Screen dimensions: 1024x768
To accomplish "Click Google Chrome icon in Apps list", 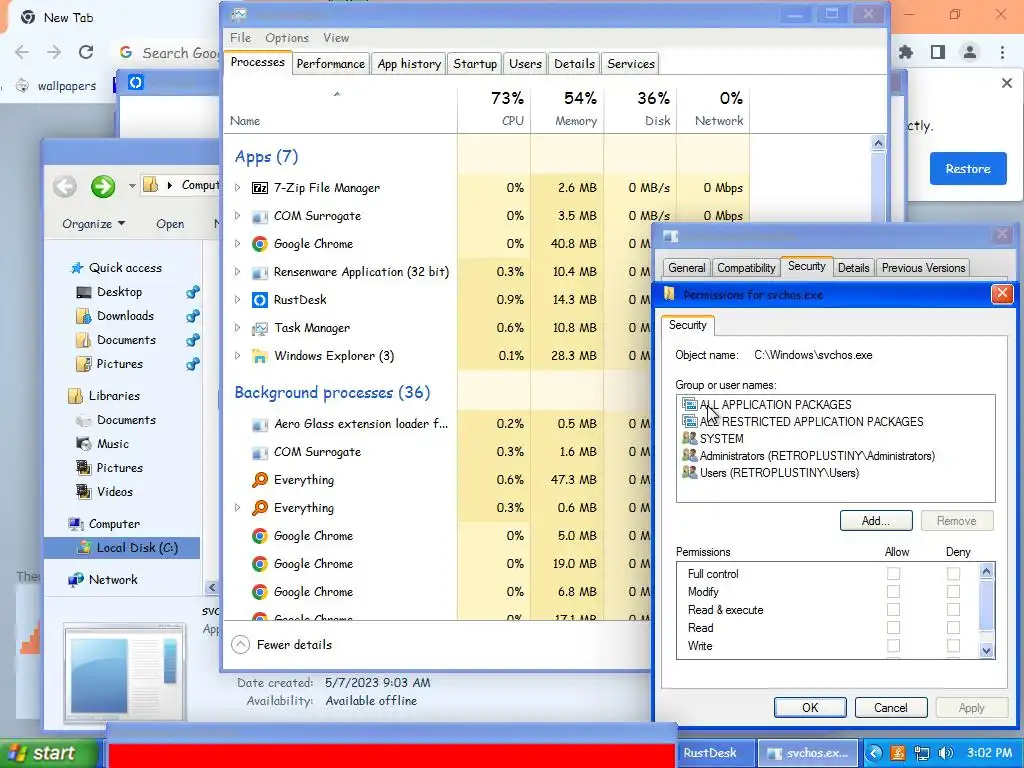I will click(260, 244).
